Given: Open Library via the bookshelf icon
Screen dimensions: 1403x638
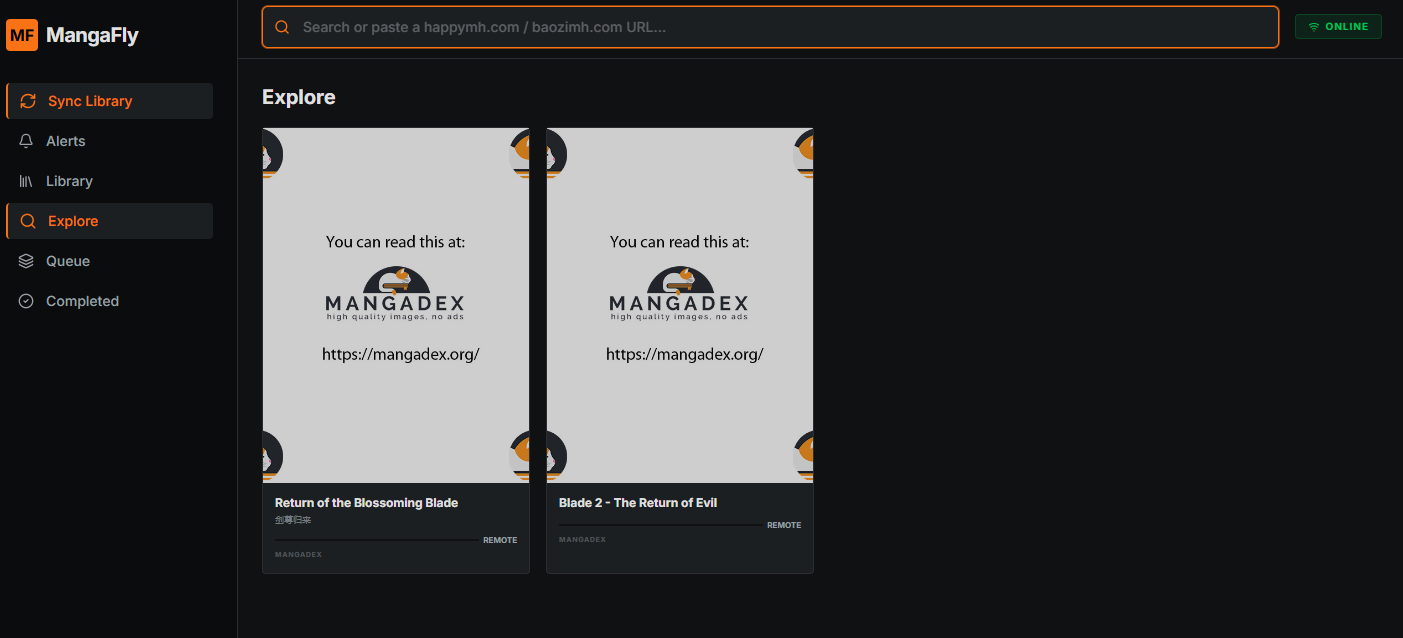Looking at the screenshot, I should click(x=26, y=180).
